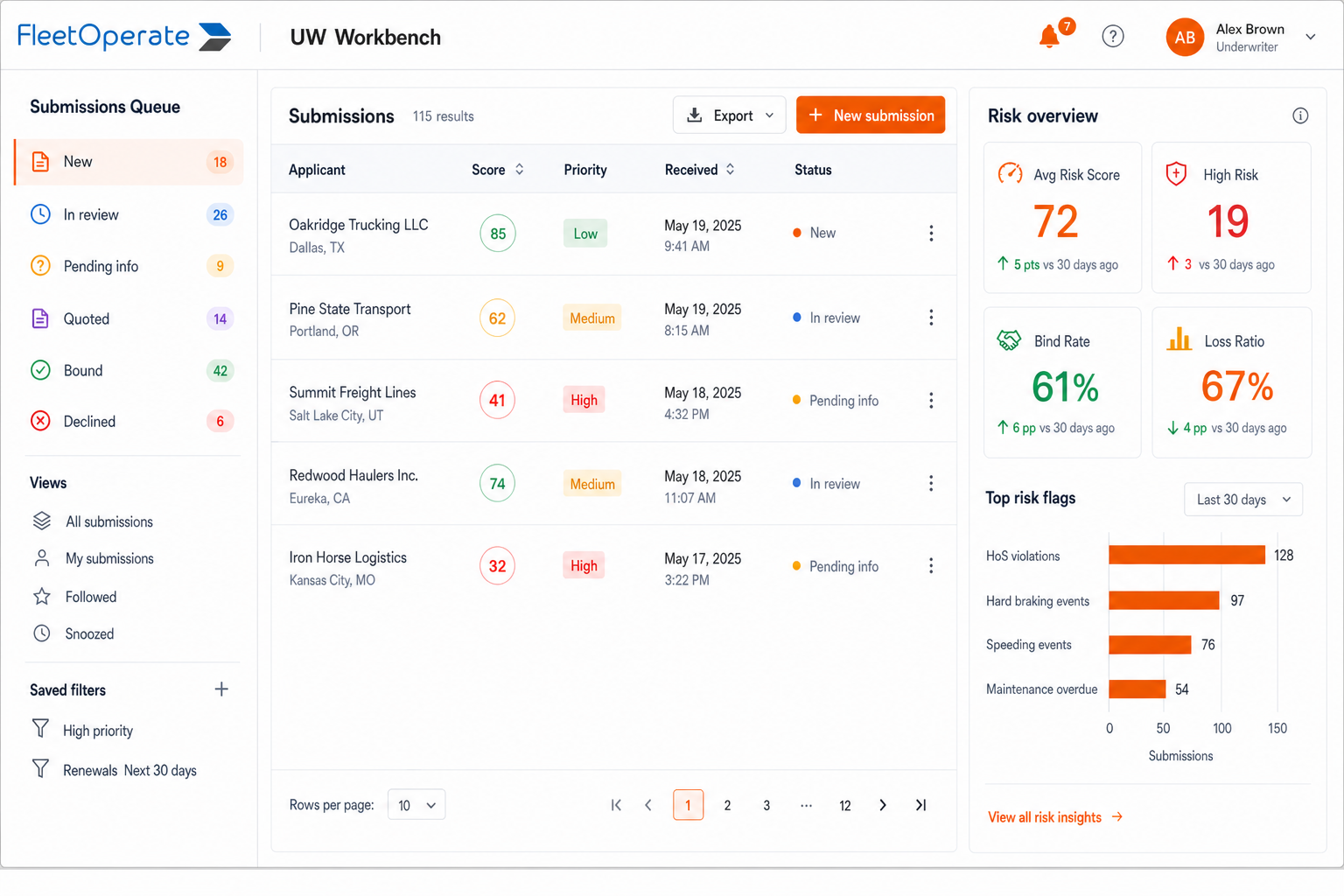Click the Snoozed clock icon
This screenshot has width=1344, height=896.
[41, 633]
